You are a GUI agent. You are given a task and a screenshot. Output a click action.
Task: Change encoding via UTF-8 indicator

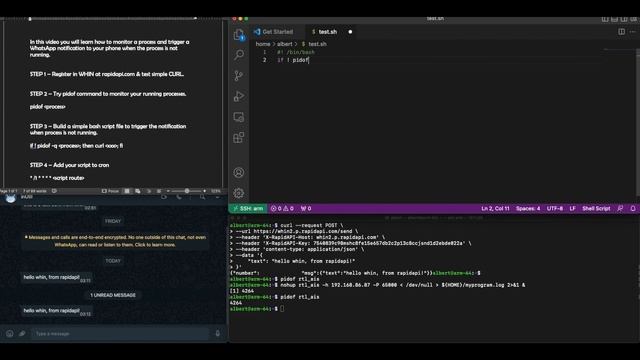click(x=555, y=209)
